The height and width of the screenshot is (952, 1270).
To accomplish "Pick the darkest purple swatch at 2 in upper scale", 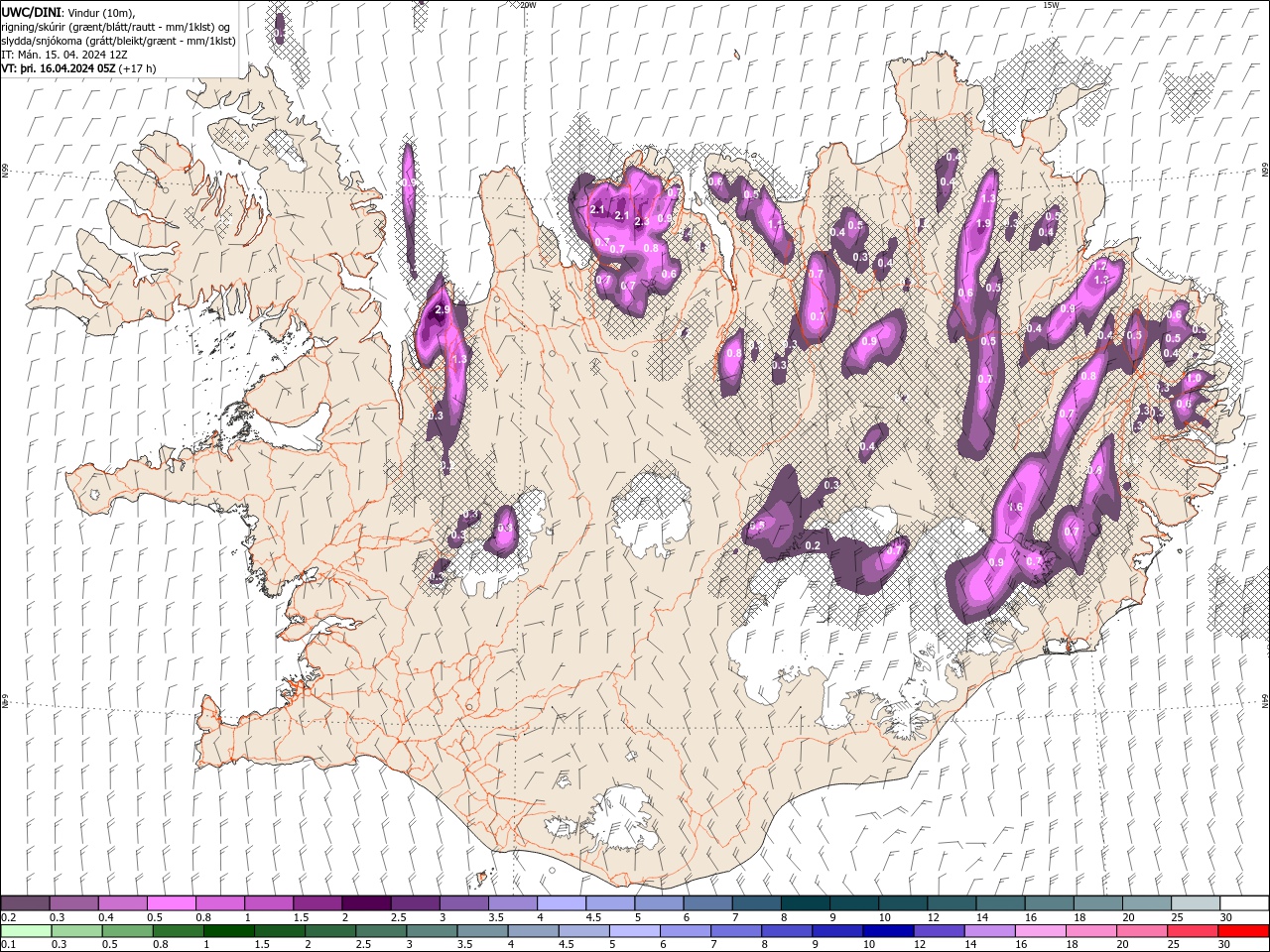I will coord(365,903).
